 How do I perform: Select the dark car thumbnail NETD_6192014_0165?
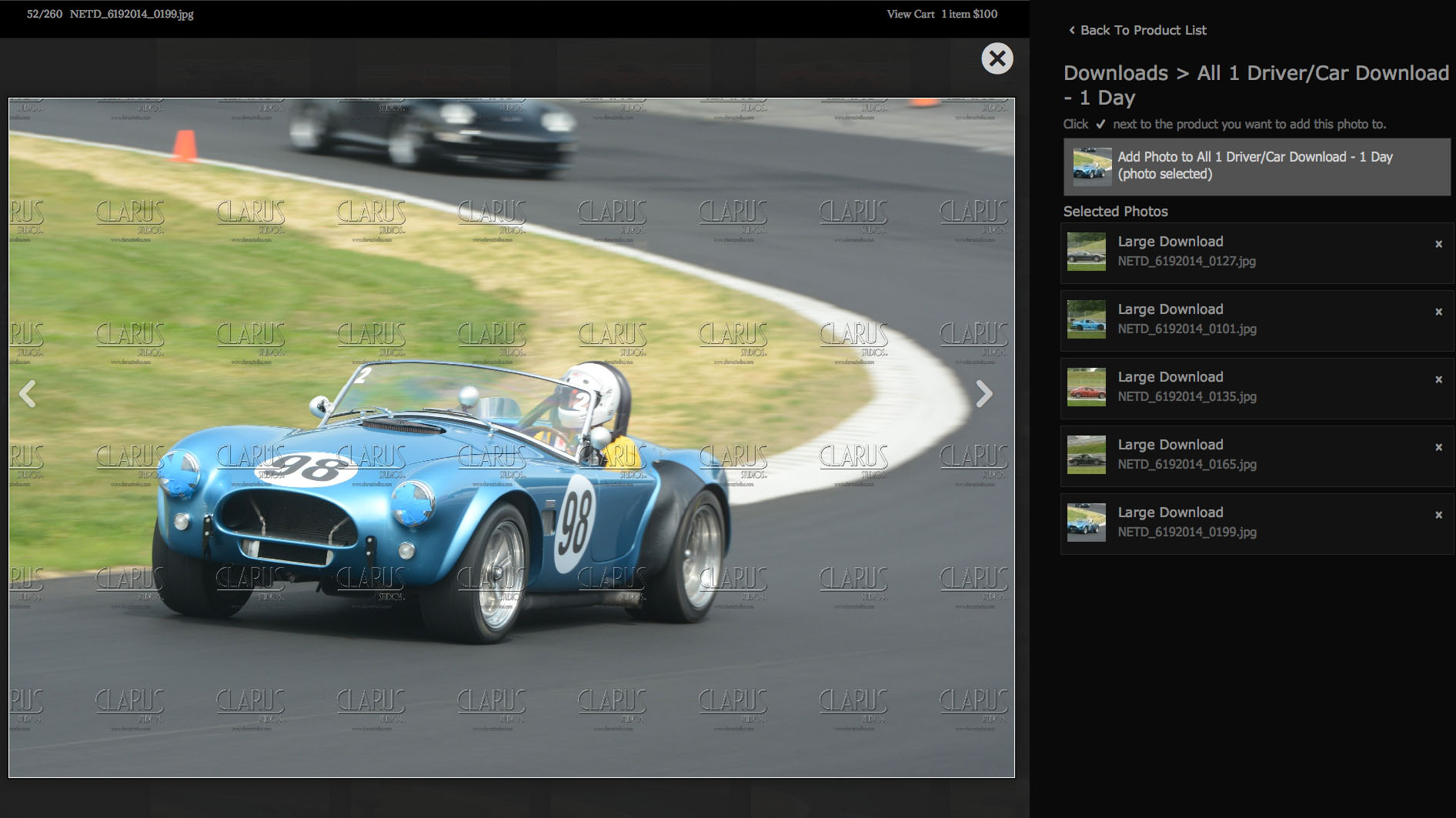click(1086, 455)
